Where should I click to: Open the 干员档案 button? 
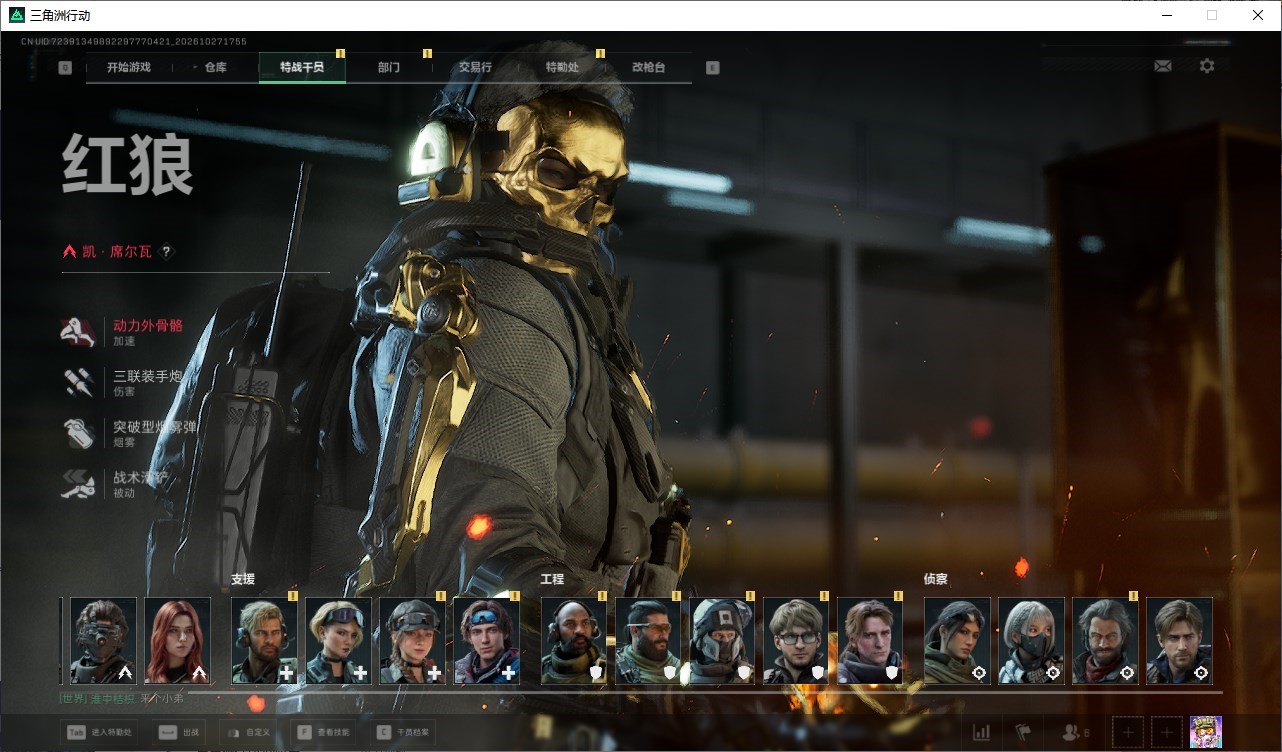point(404,732)
